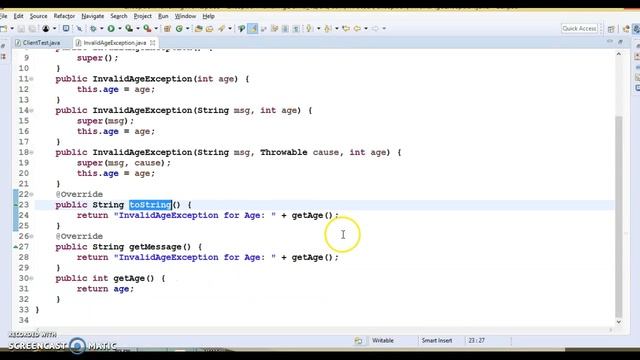Collapse the constructor fold at line 18
Viewport: 640px width, 360px height.
31,152
